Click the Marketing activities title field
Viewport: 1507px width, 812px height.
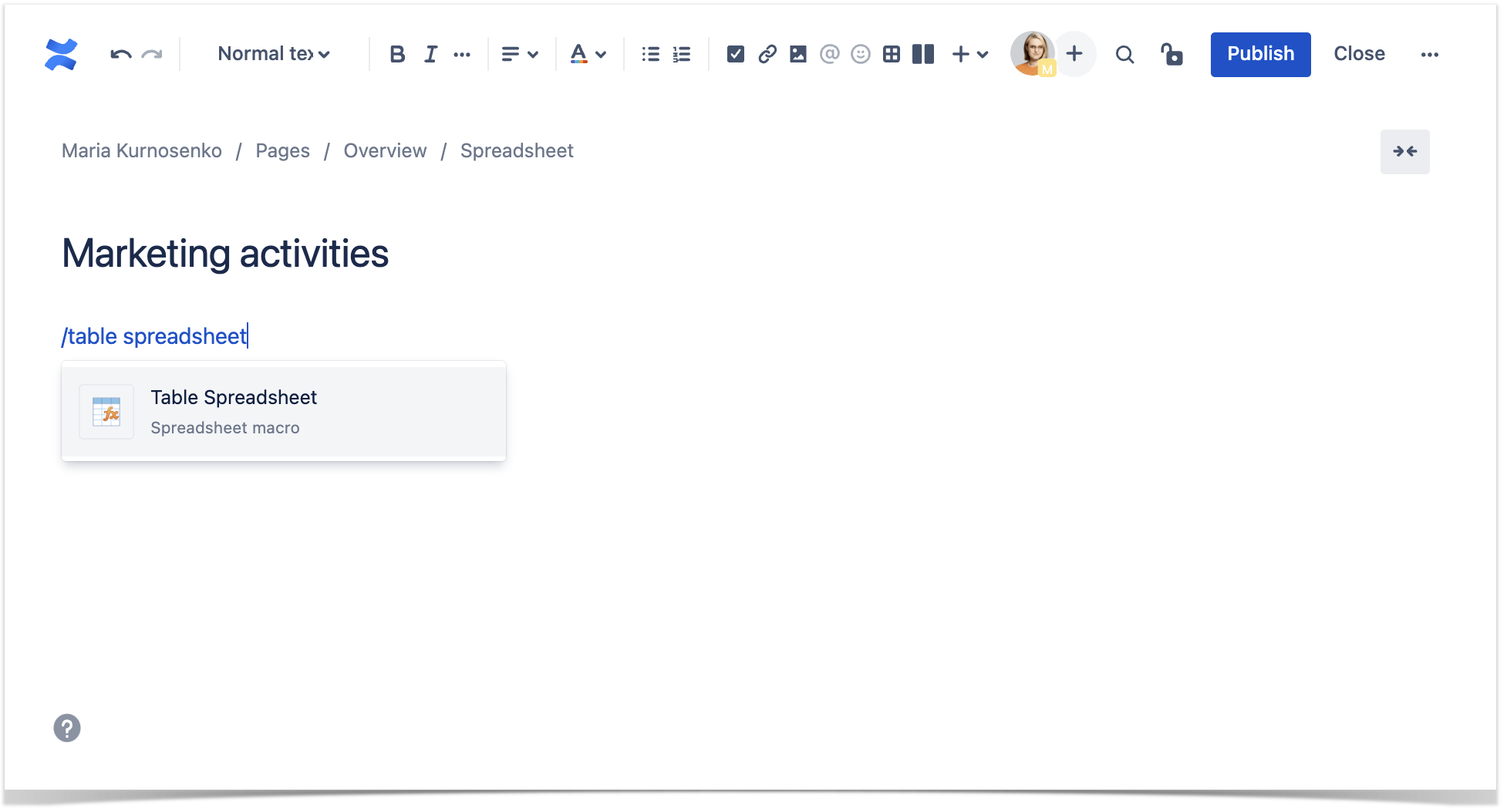[225, 254]
